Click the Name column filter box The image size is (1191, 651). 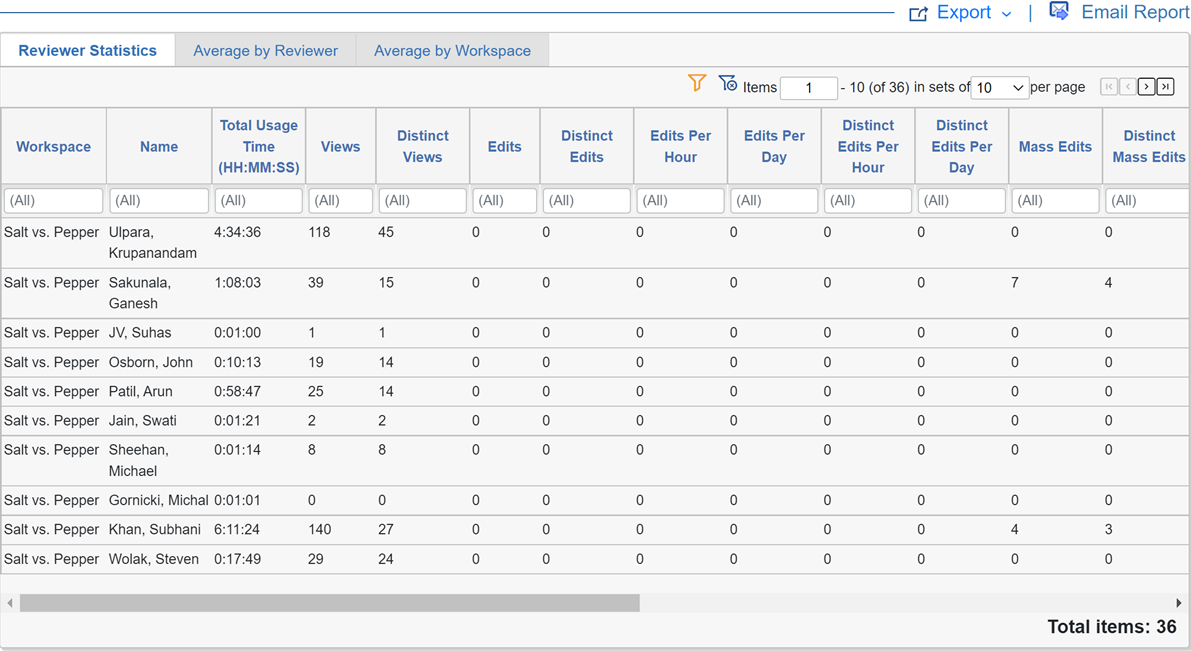[159, 201]
